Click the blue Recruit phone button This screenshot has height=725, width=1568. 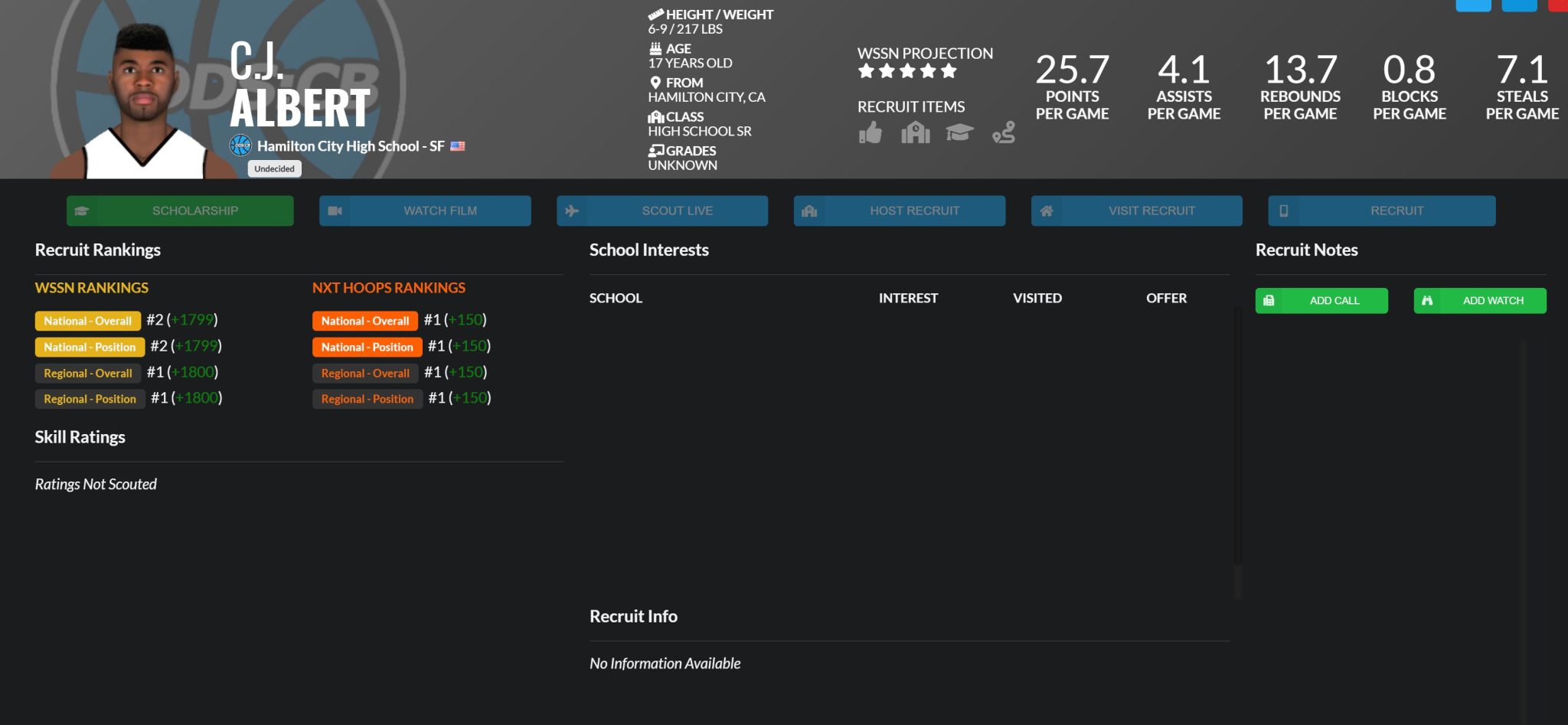1381,211
